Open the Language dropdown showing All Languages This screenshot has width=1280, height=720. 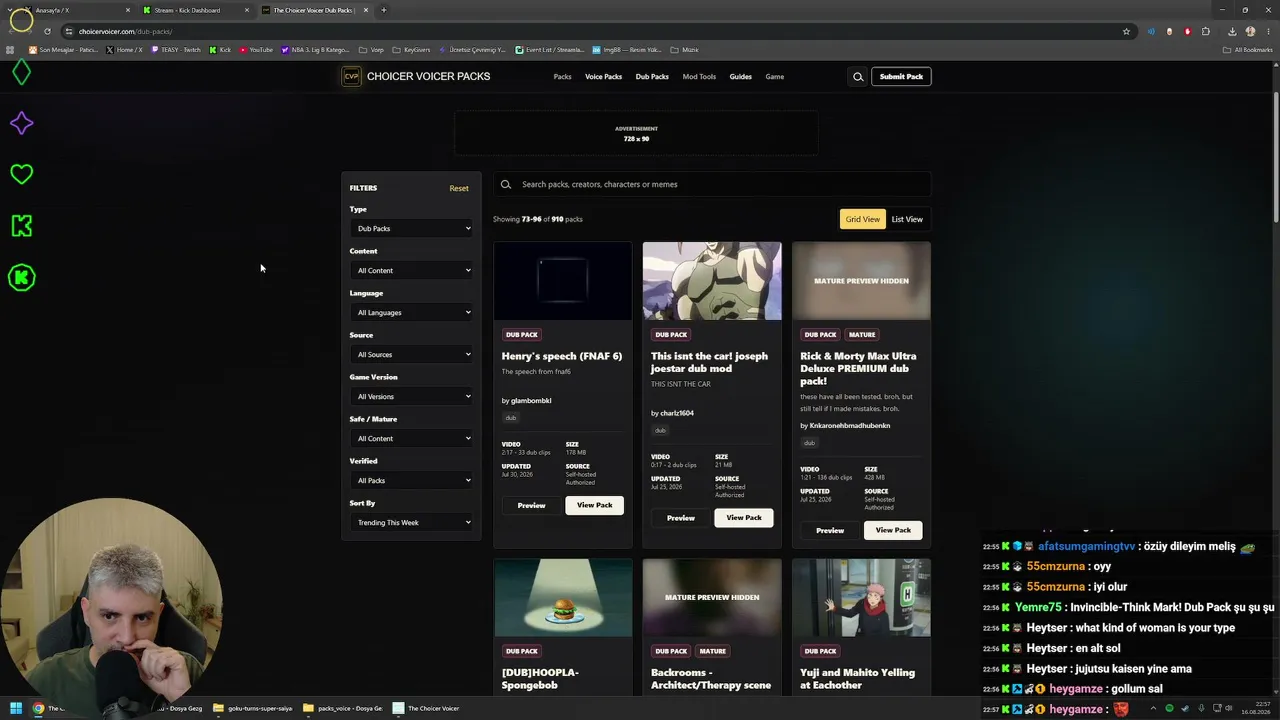click(412, 313)
